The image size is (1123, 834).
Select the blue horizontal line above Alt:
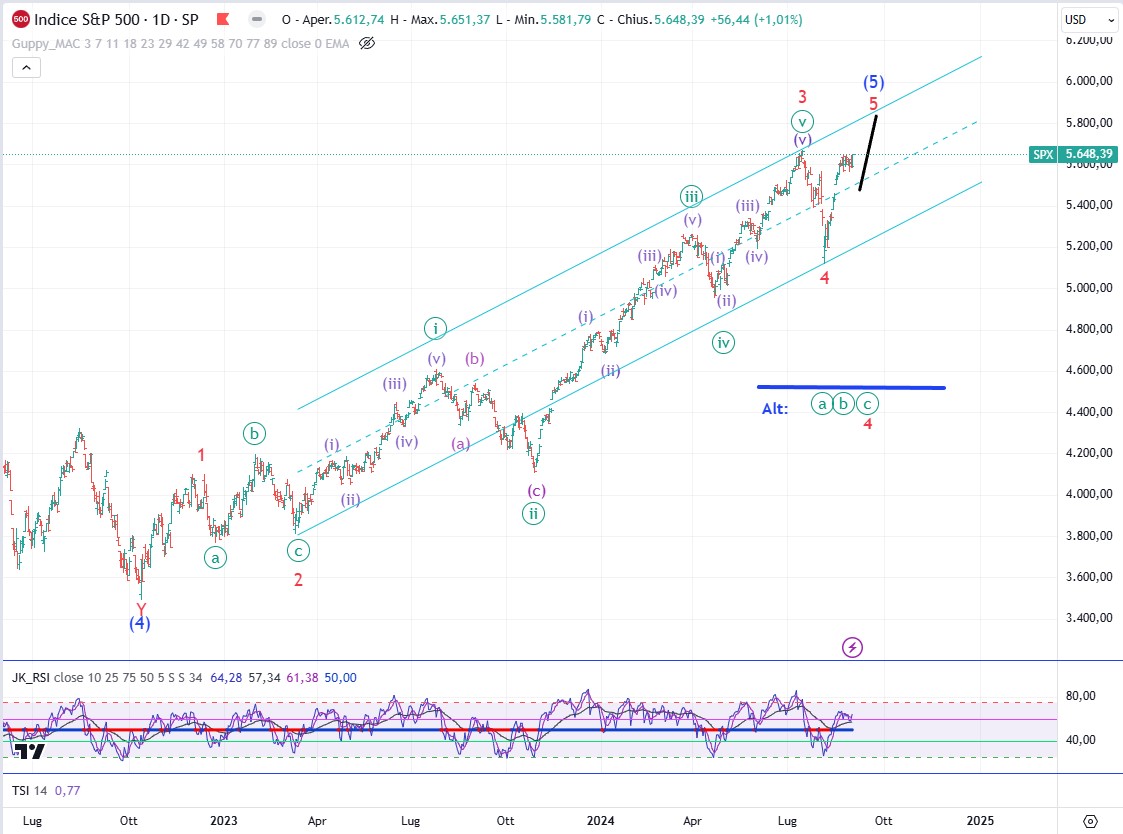[852, 388]
